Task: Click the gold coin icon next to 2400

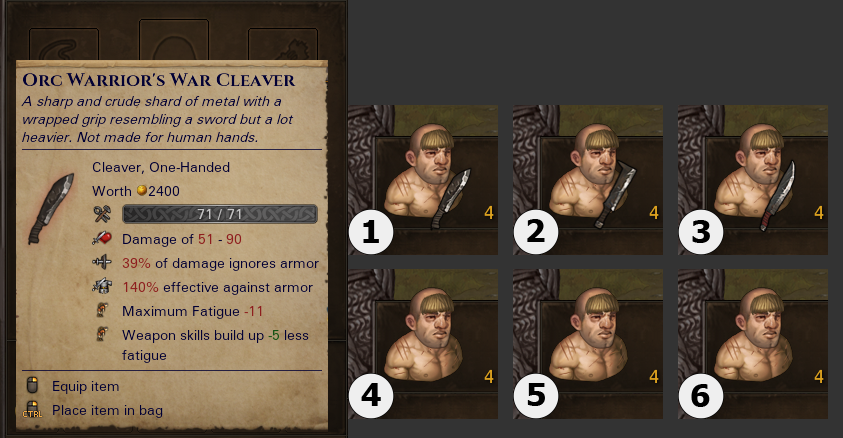Action: coord(142,190)
